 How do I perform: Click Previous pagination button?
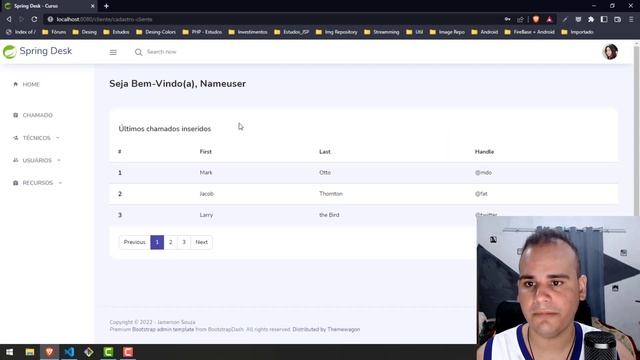(134, 242)
